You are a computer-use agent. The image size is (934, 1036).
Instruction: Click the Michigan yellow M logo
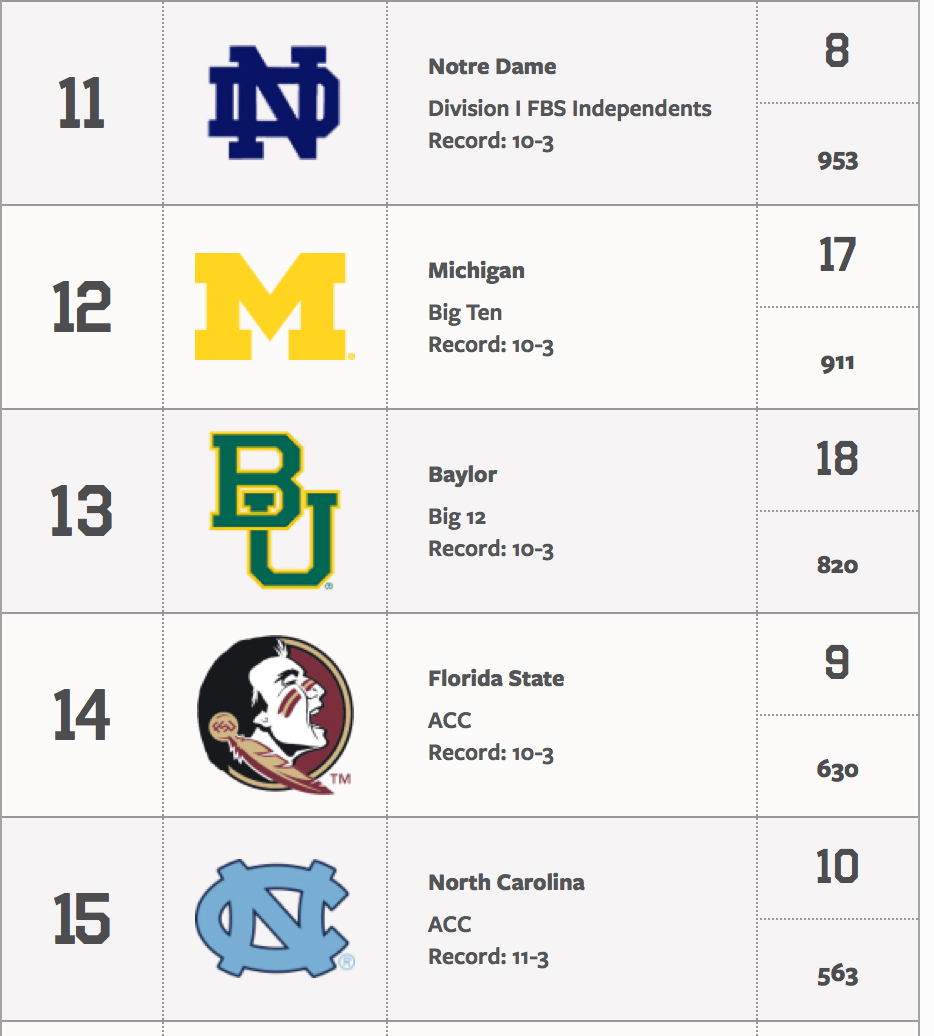(272, 306)
